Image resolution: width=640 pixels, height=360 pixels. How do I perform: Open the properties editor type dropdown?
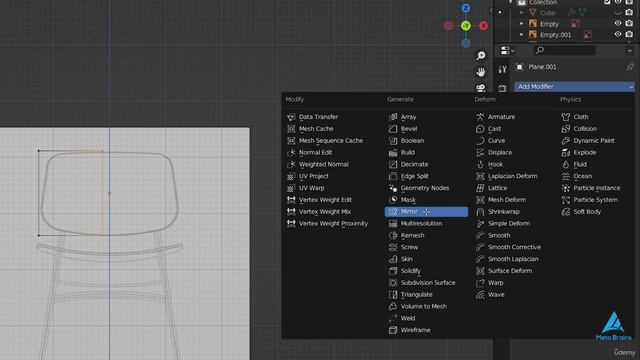coord(507,50)
